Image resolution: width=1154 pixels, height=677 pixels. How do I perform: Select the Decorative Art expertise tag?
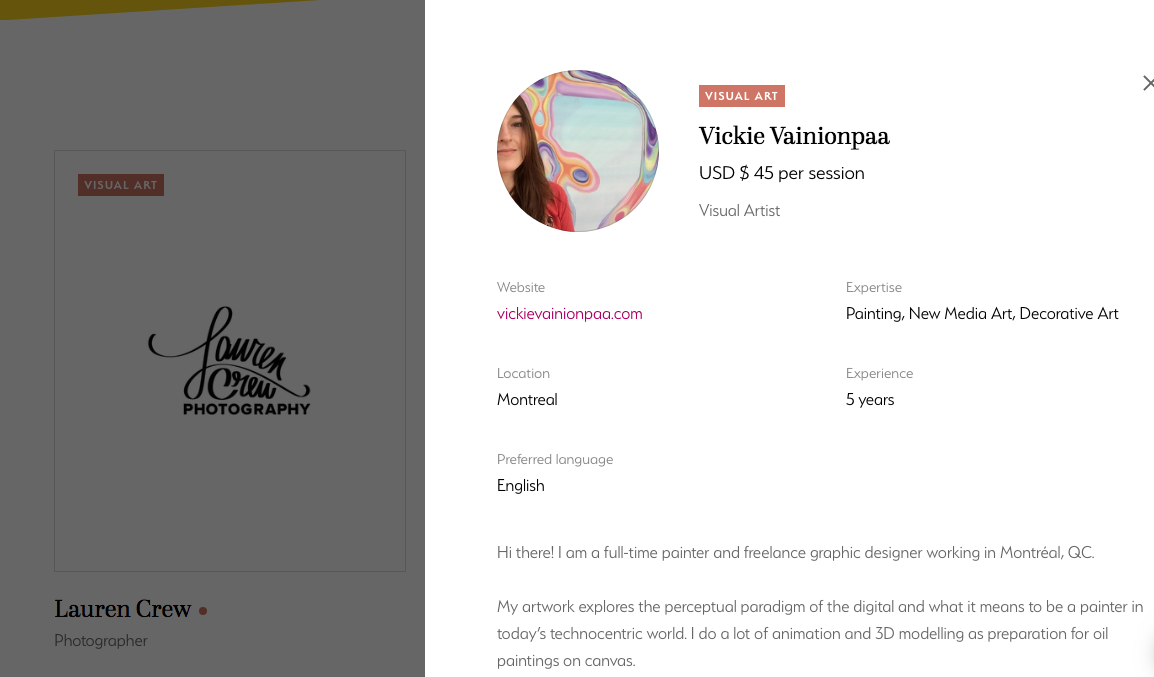1068,313
